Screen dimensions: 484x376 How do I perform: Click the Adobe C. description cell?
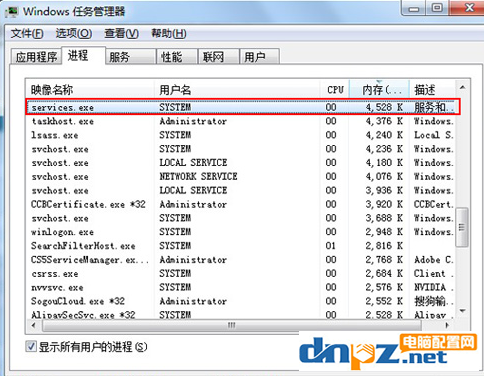click(x=433, y=260)
